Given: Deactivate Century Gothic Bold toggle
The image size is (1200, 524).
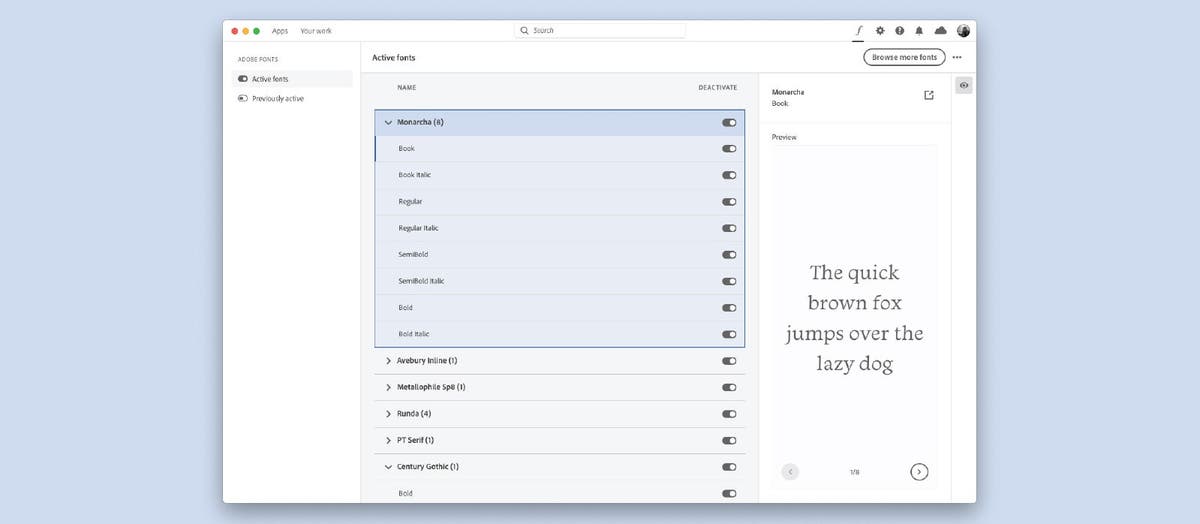Looking at the screenshot, I should point(729,493).
